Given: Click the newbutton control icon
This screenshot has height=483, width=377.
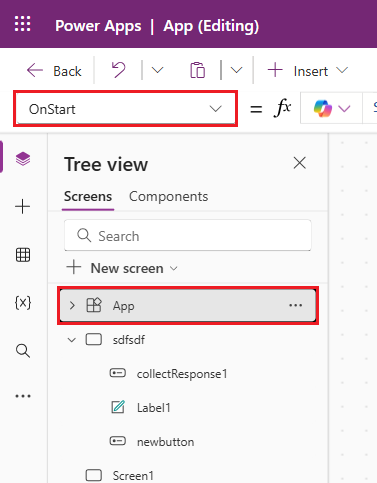Looking at the screenshot, I should coord(118,441).
